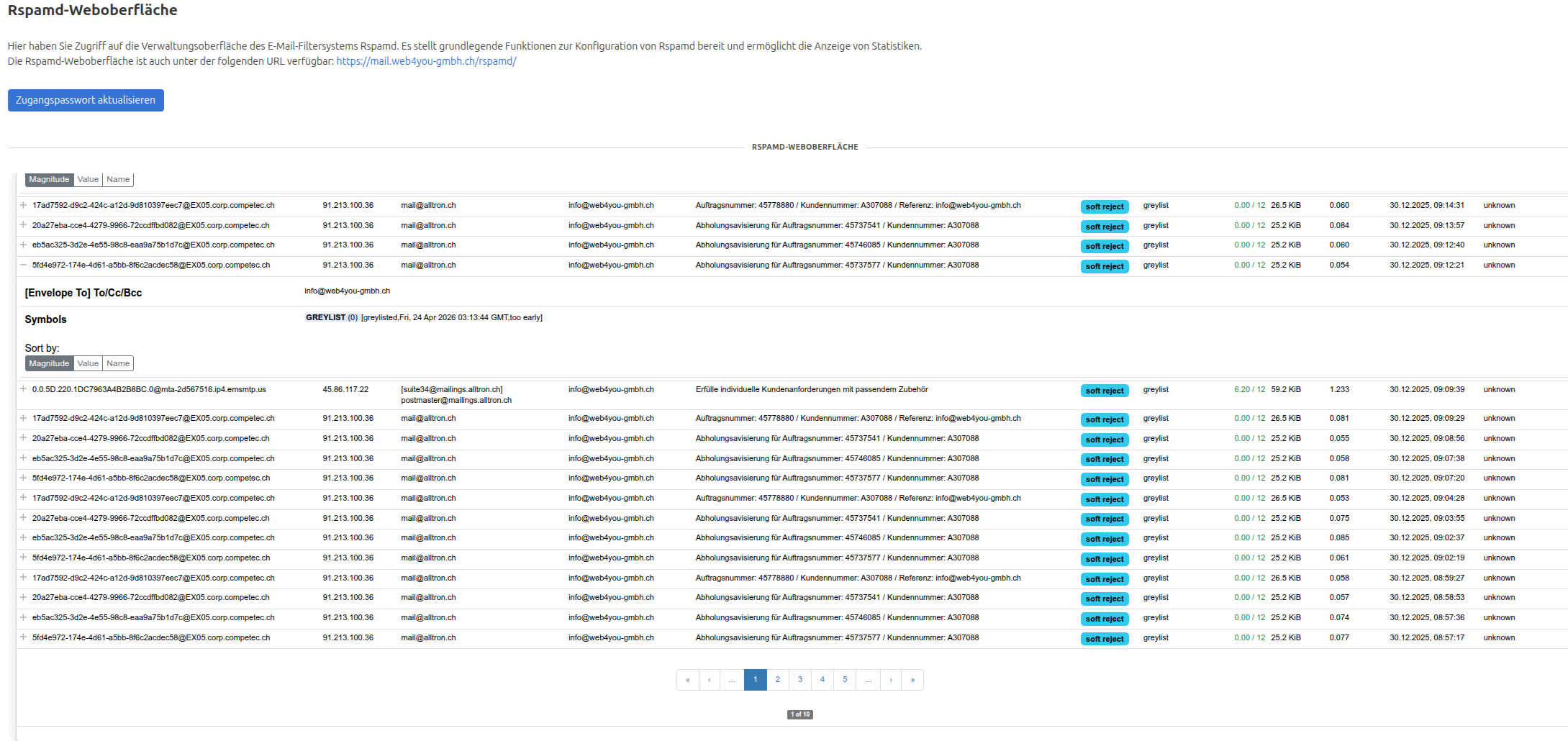The image size is (1568, 741).
Task: Open the mail.web4you-gmbh.ch/rspamd/ link
Action: click(x=426, y=61)
